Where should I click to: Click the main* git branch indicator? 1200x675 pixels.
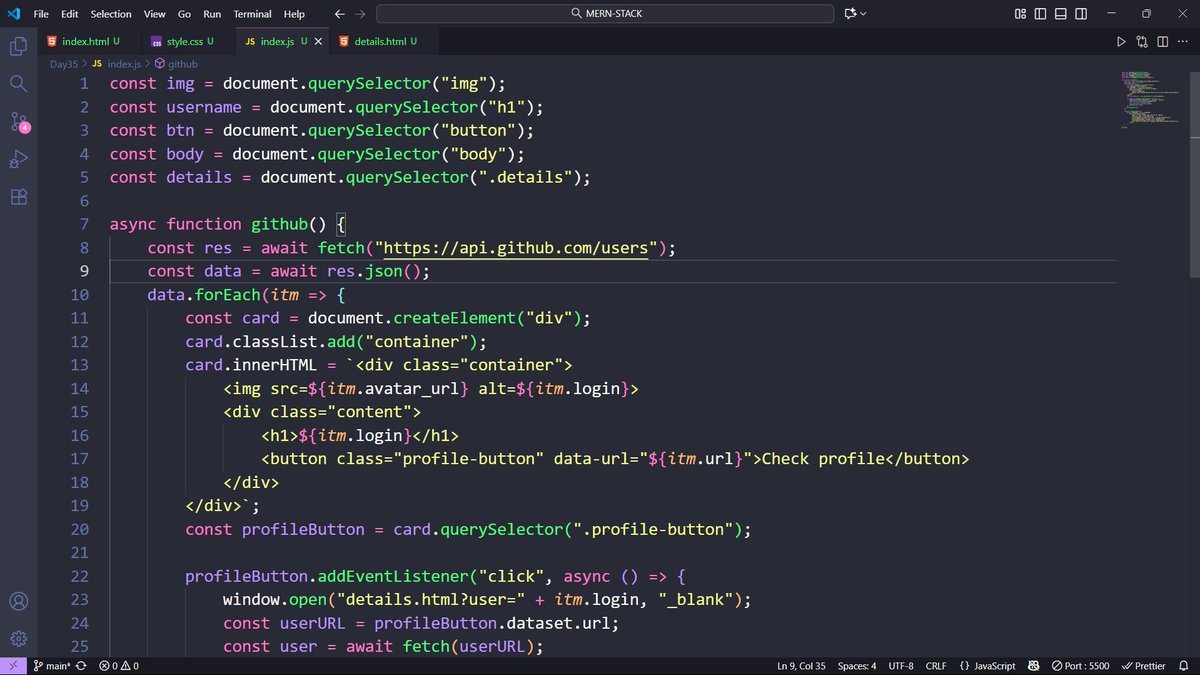pos(52,666)
